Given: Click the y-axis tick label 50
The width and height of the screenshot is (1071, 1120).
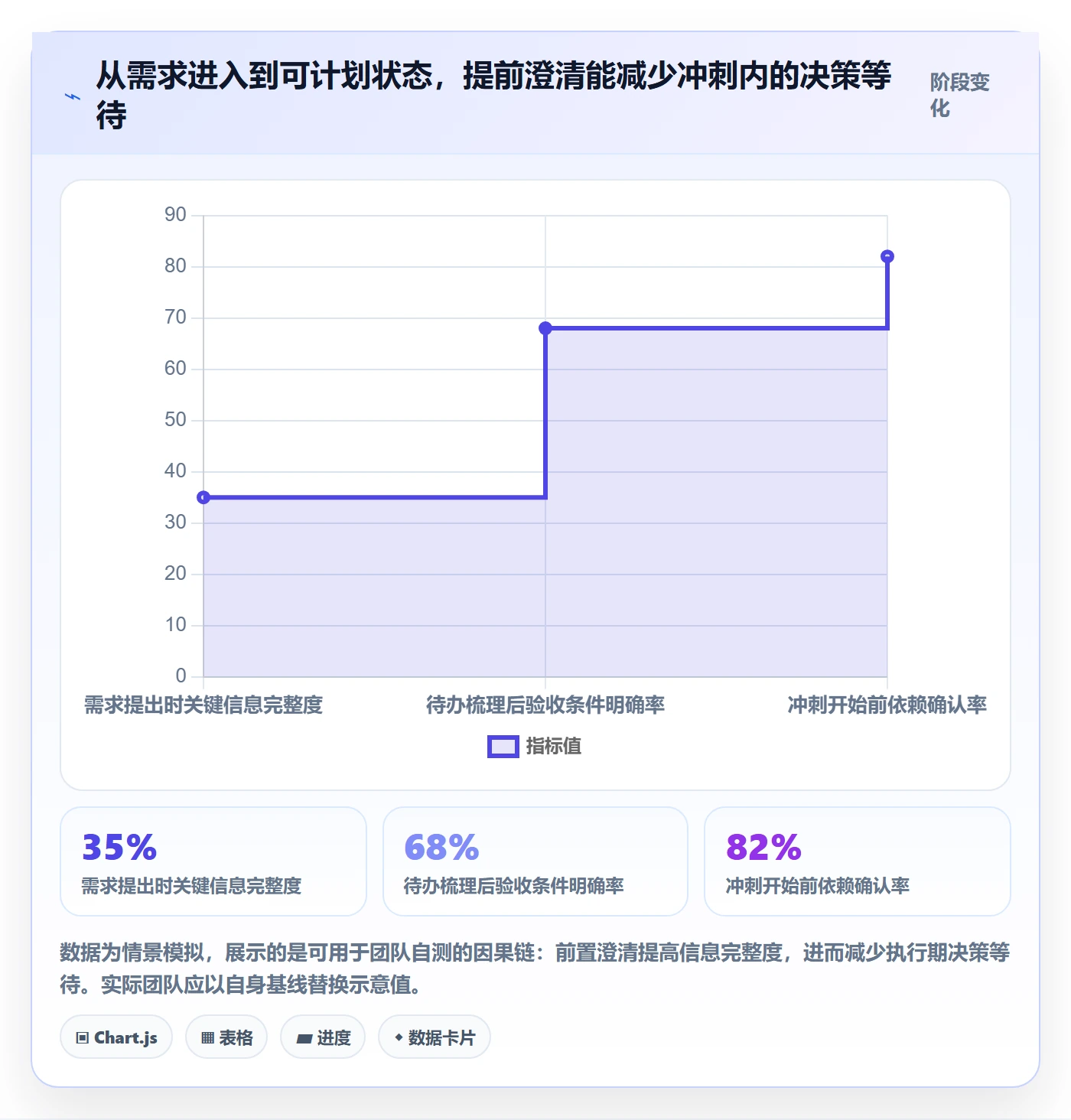Looking at the screenshot, I should (x=175, y=420).
